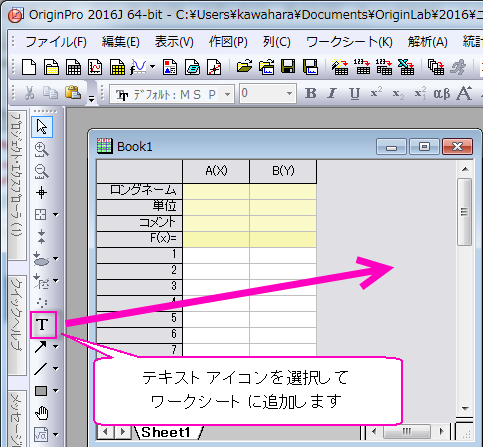Image resolution: width=483 pixels, height=447 pixels.
Task: Open the Project Explorer side tab
Action: click(16, 185)
